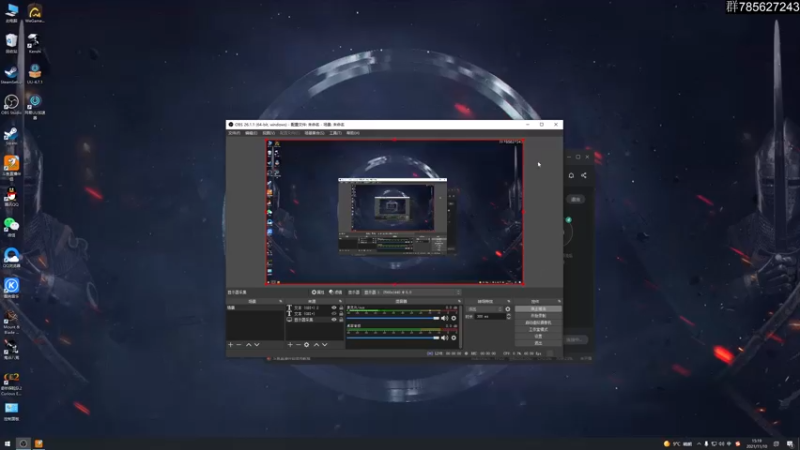The image size is (800, 450).
Task: Add a new source with the plus icon
Action: click(290, 345)
